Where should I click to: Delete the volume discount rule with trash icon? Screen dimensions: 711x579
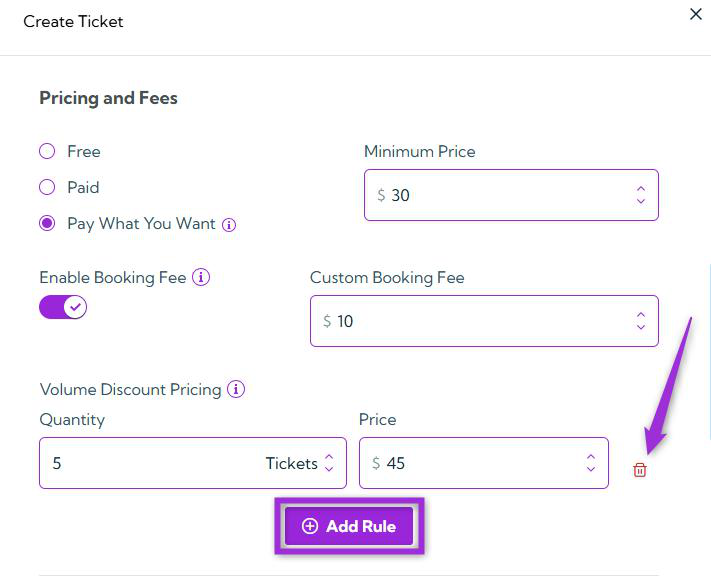(640, 470)
